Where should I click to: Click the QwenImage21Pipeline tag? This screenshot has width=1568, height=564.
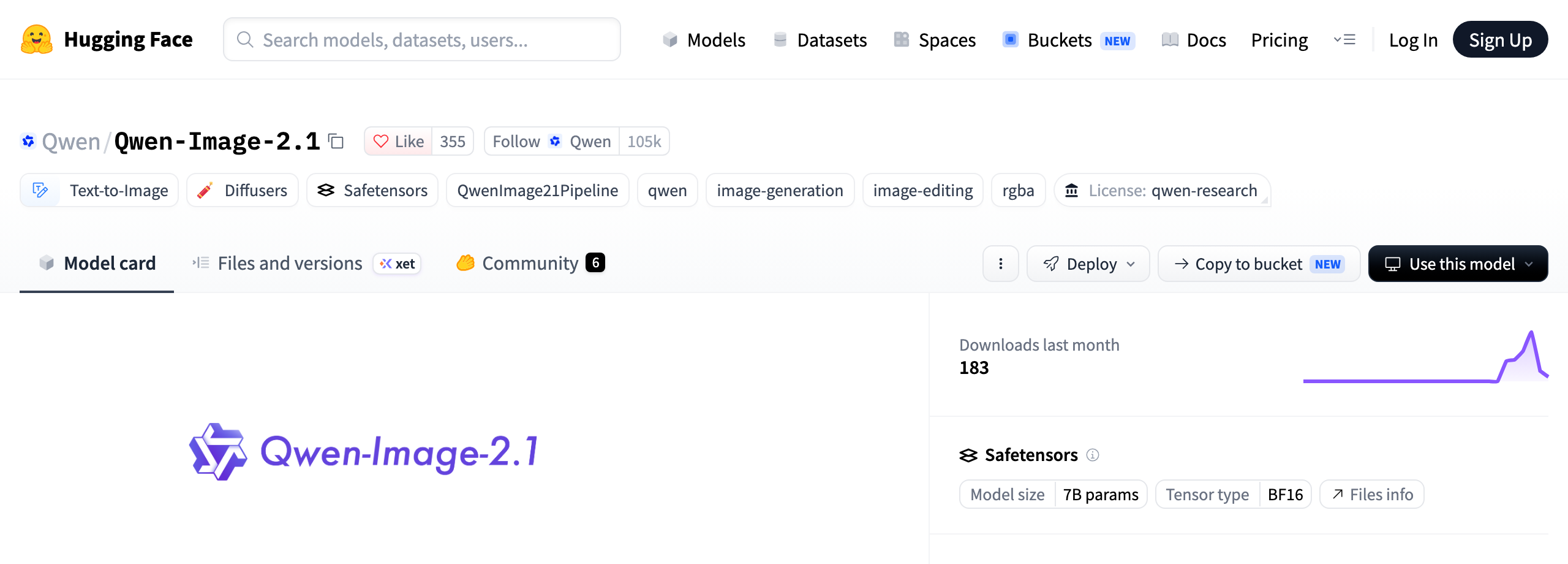tap(538, 191)
